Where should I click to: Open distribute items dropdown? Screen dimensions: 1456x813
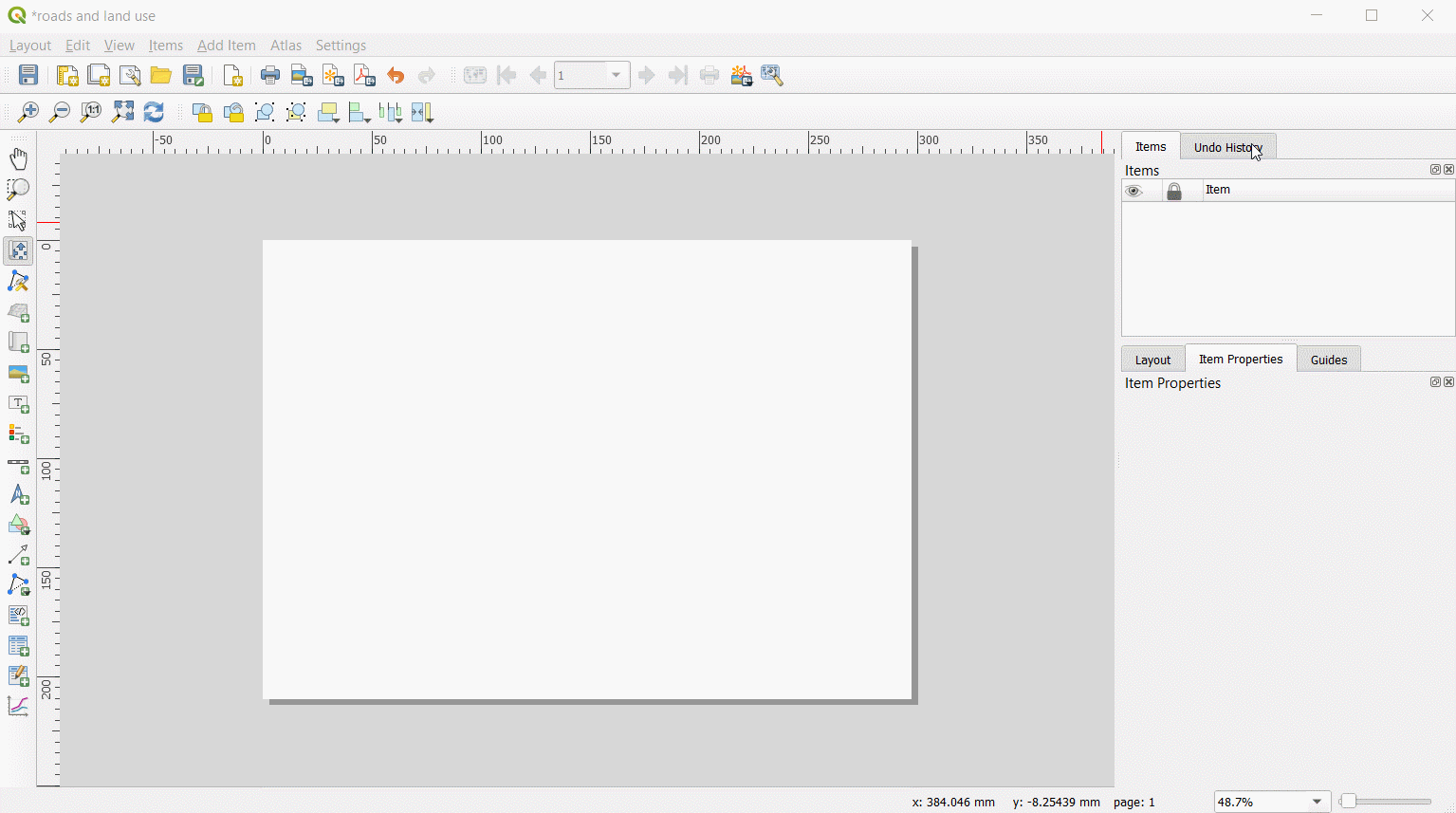(391, 113)
